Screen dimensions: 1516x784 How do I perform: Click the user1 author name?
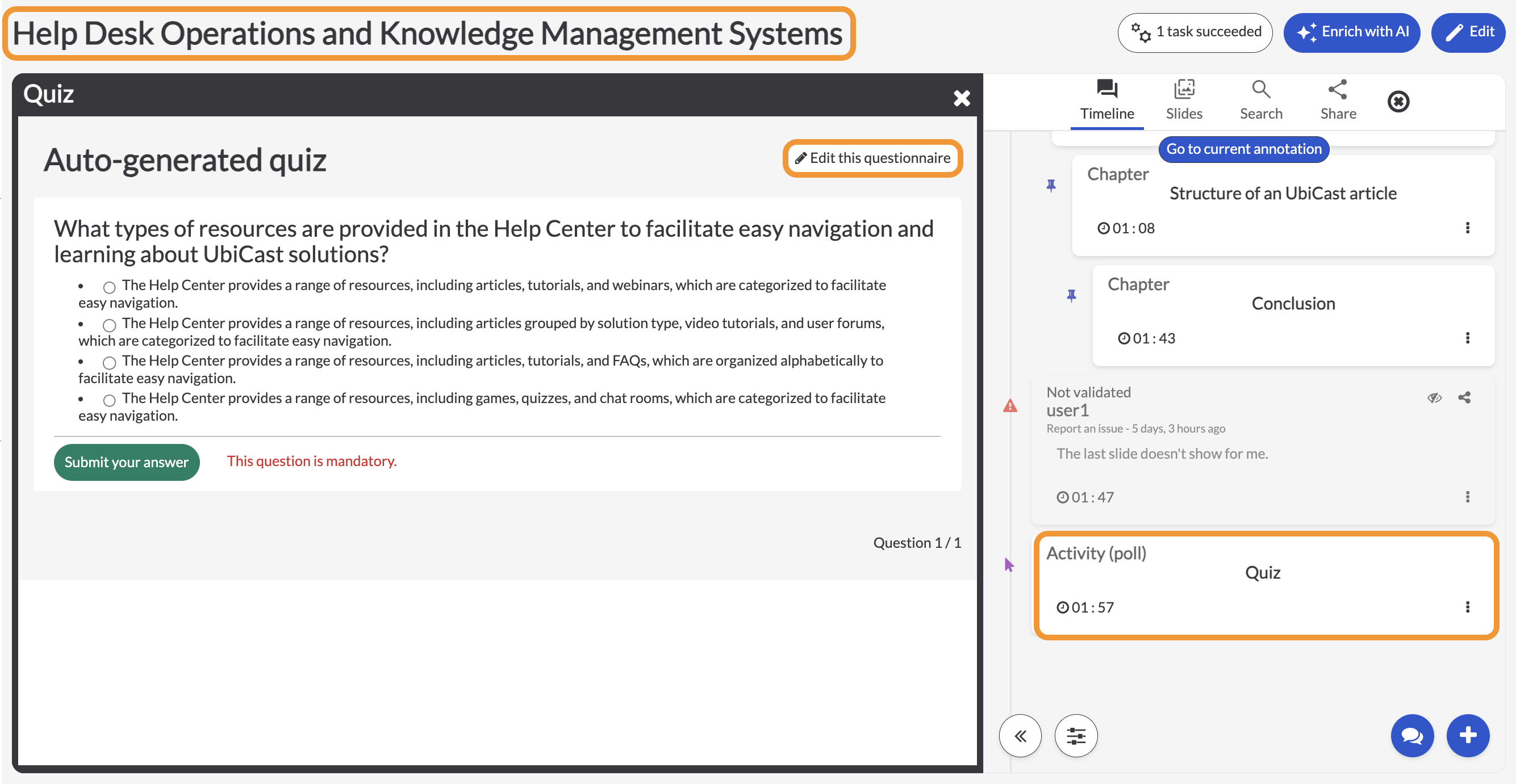click(x=1067, y=410)
